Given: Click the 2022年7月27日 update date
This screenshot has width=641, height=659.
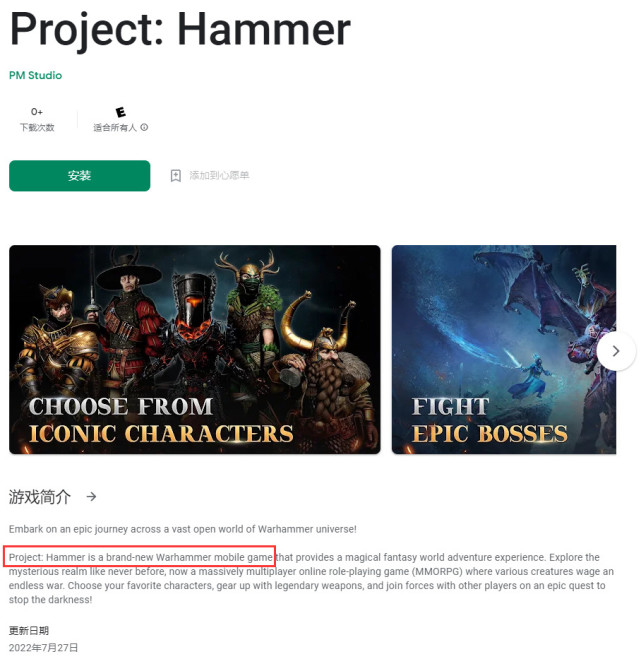Looking at the screenshot, I should [43, 647].
